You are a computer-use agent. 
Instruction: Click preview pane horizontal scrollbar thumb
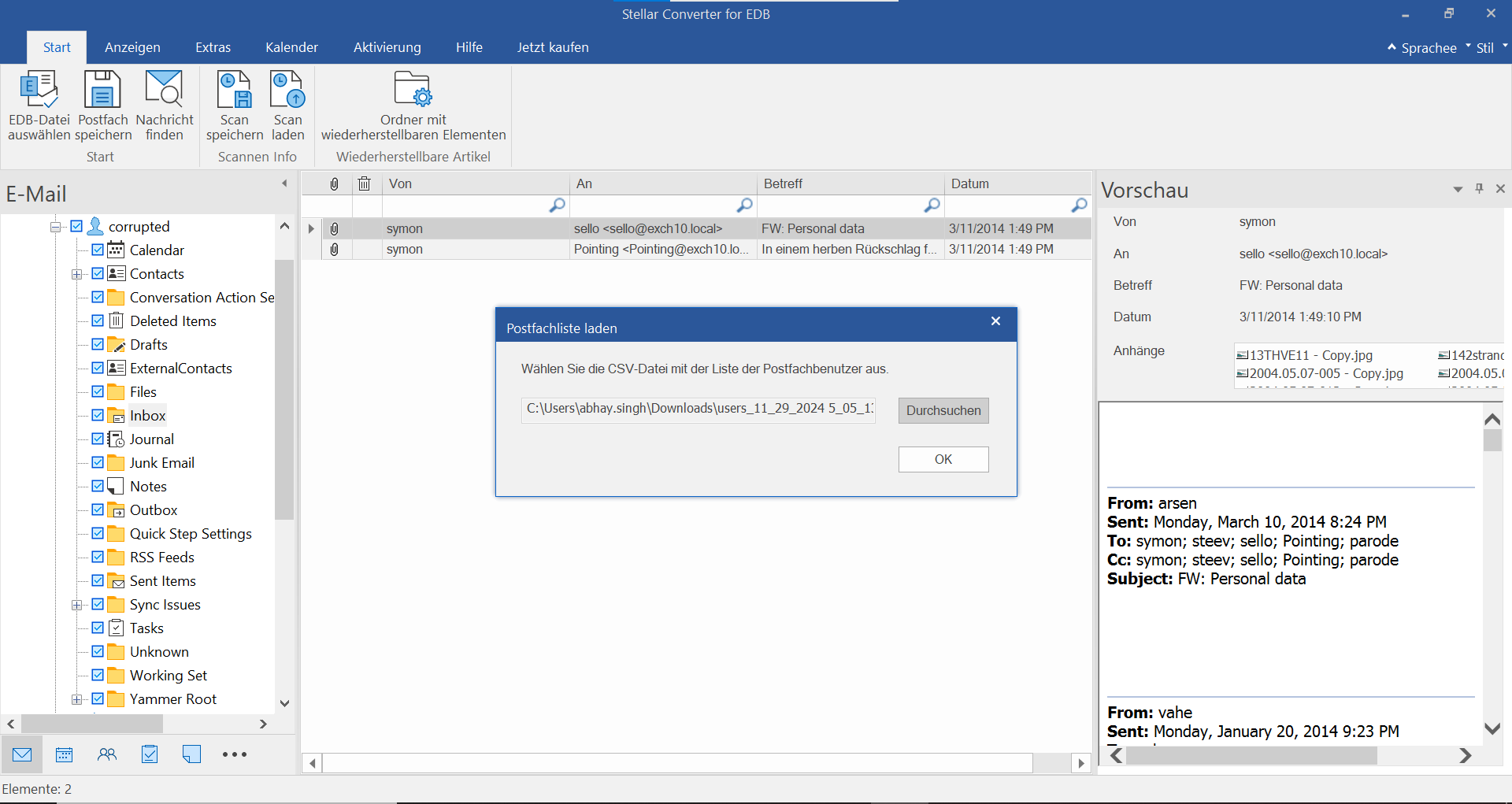[1251, 755]
